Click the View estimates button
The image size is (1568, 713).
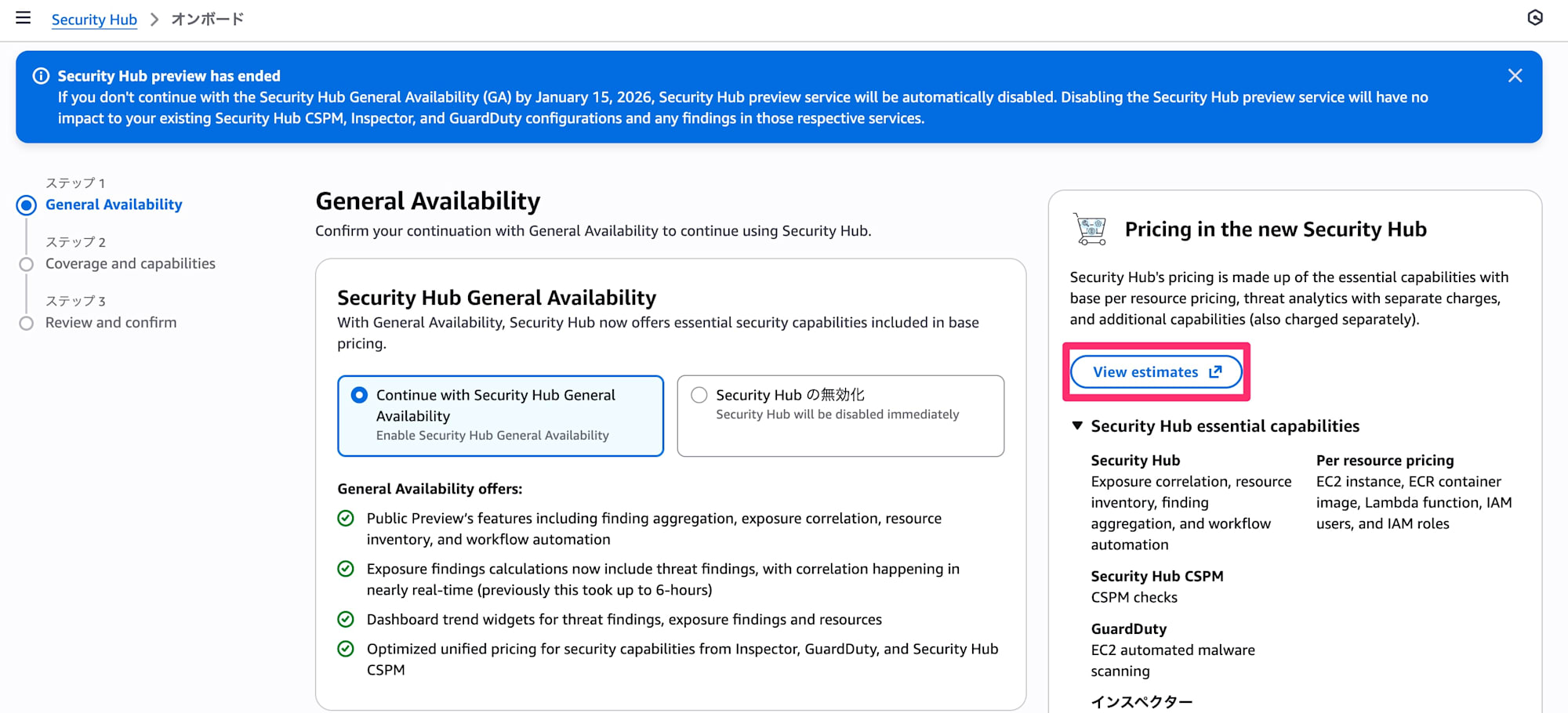point(1145,371)
